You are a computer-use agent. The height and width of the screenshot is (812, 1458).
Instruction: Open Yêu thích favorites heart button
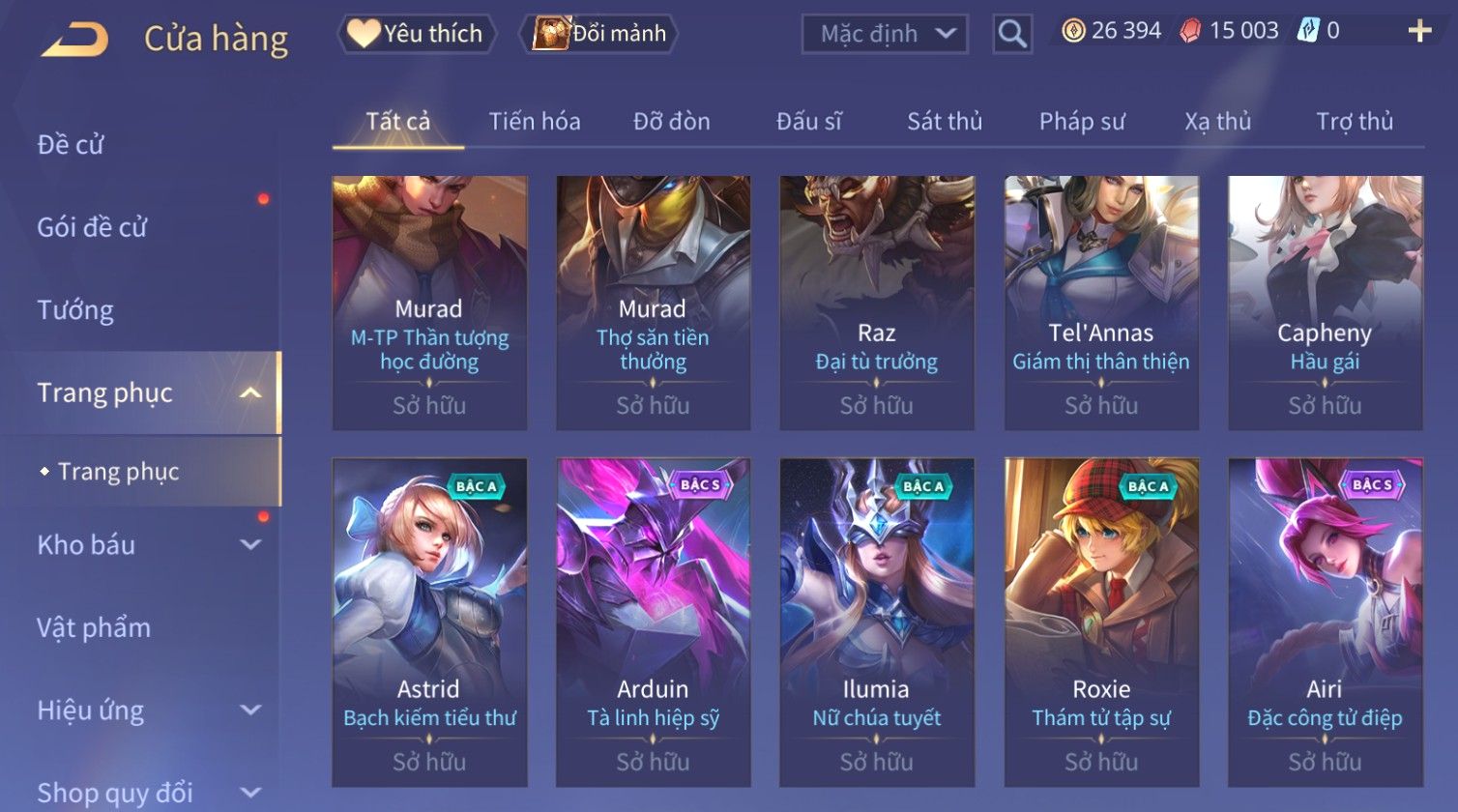(416, 34)
